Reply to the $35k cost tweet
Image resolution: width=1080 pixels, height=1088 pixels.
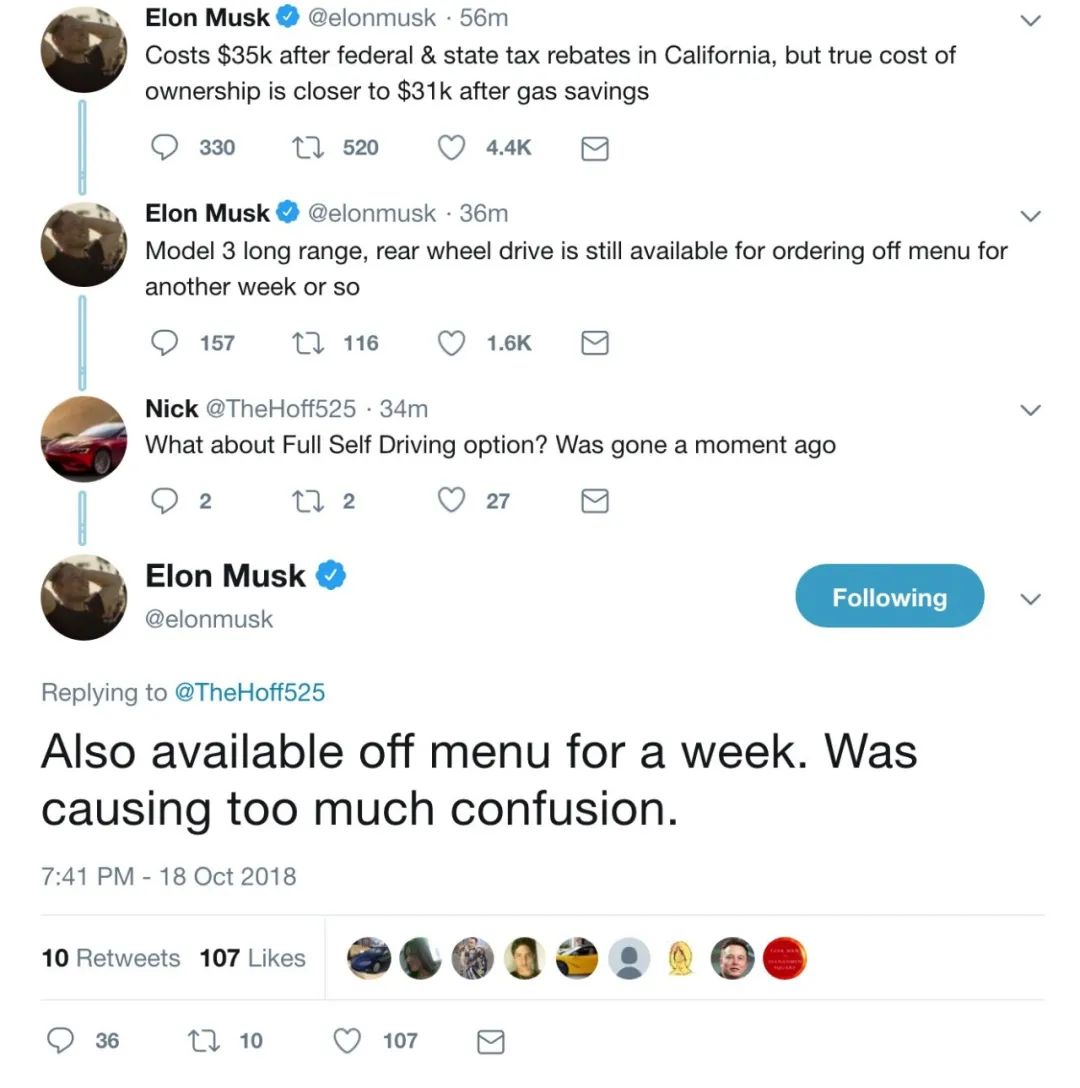(164, 148)
